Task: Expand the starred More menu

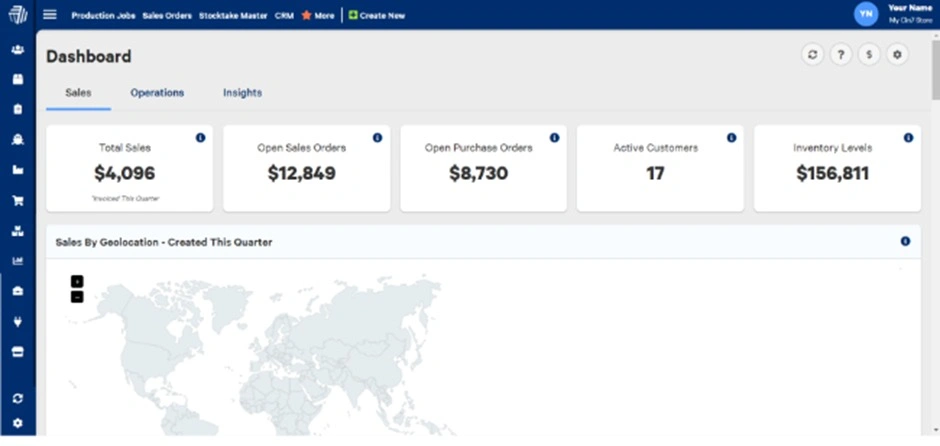Action: point(318,16)
